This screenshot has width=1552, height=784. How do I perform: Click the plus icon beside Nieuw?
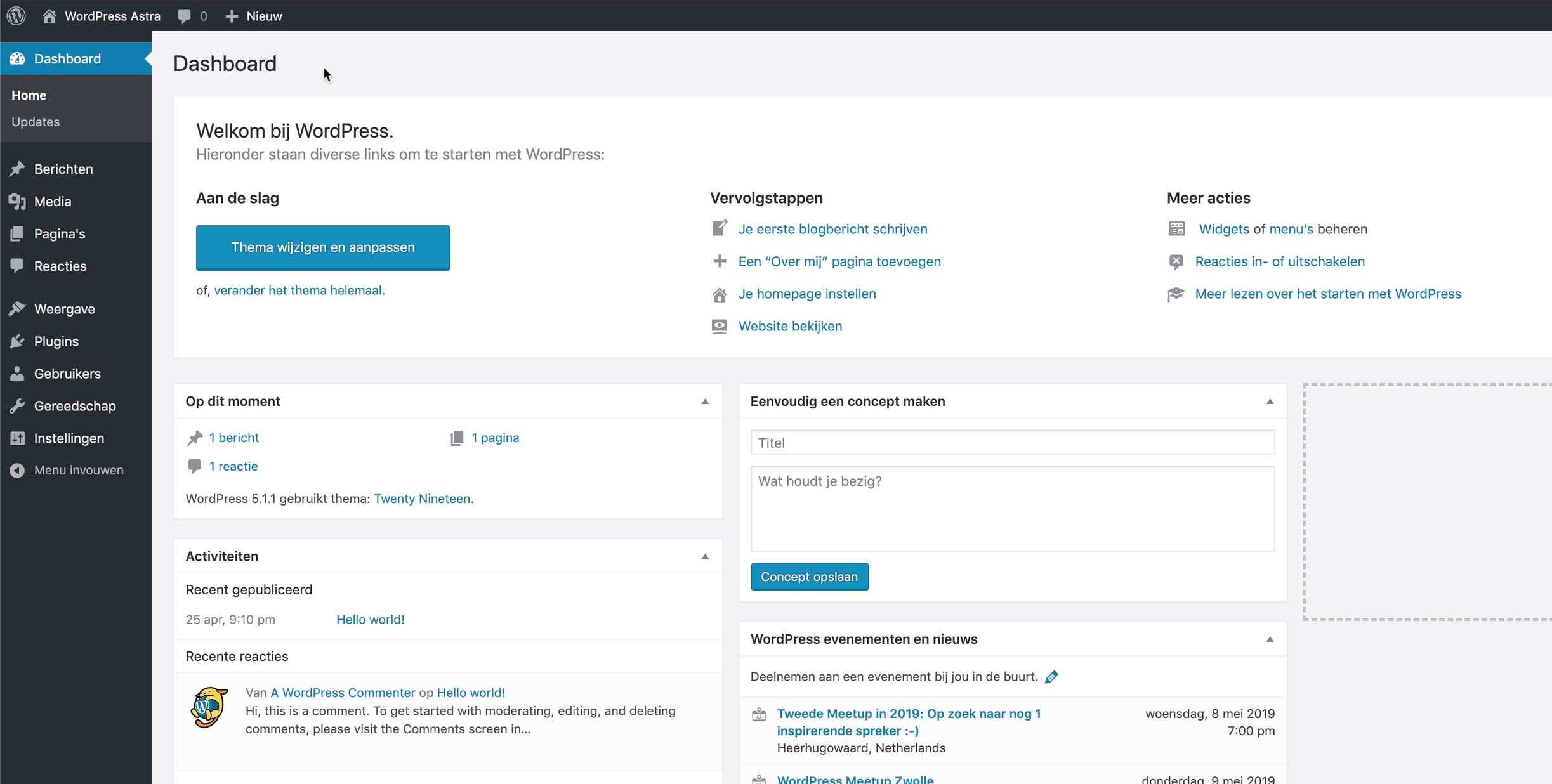pyautogui.click(x=232, y=16)
